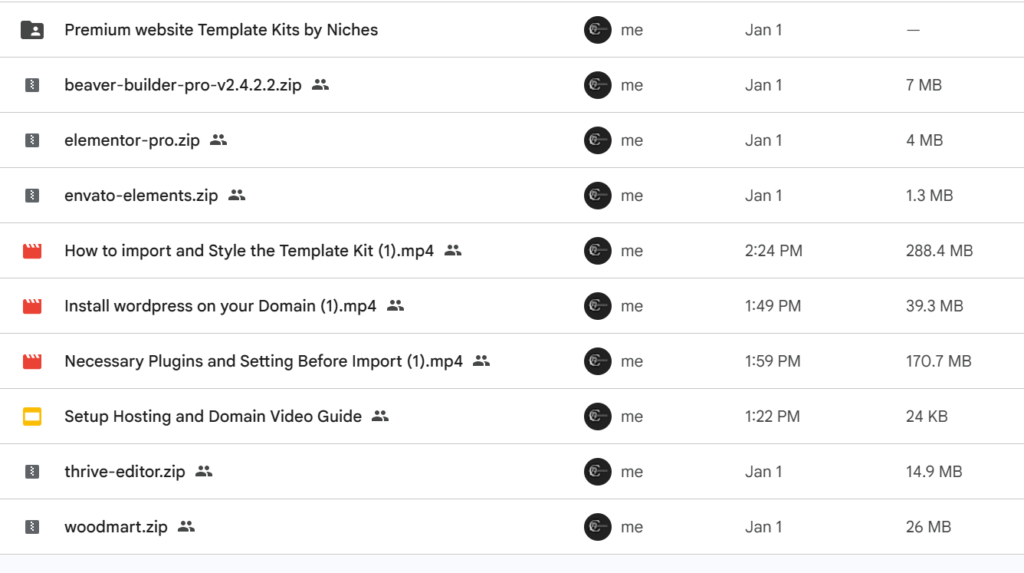Image resolution: width=1024 pixels, height=573 pixels.
Task: Click the video icon for Install wordpress on your Domain
Action: tap(32, 306)
